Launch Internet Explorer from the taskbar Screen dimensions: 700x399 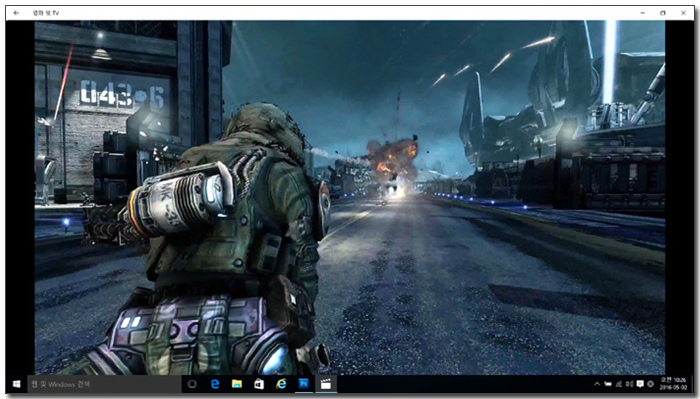point(281,384)
